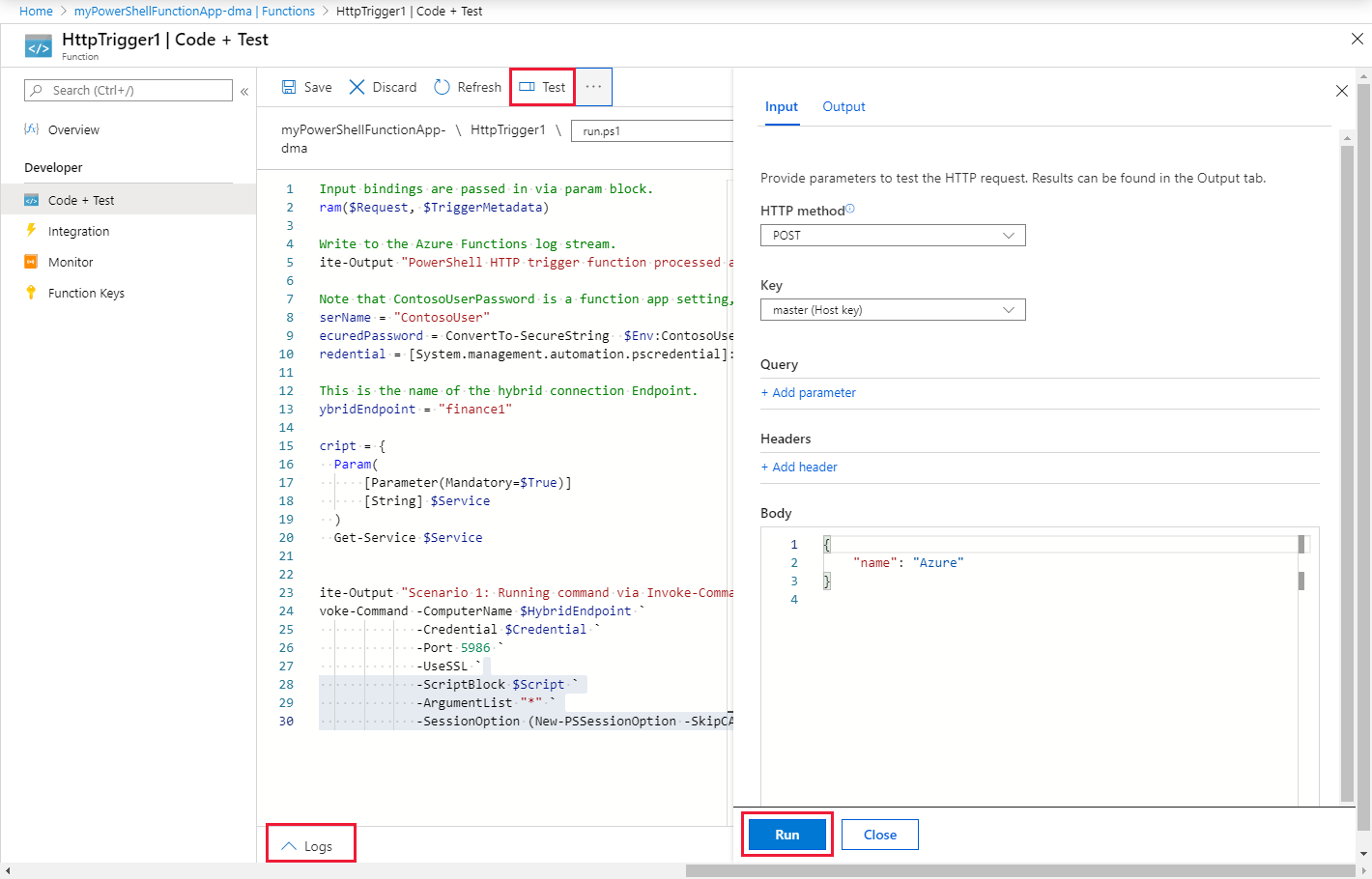Switch to the Output tab

click(843, 107)
